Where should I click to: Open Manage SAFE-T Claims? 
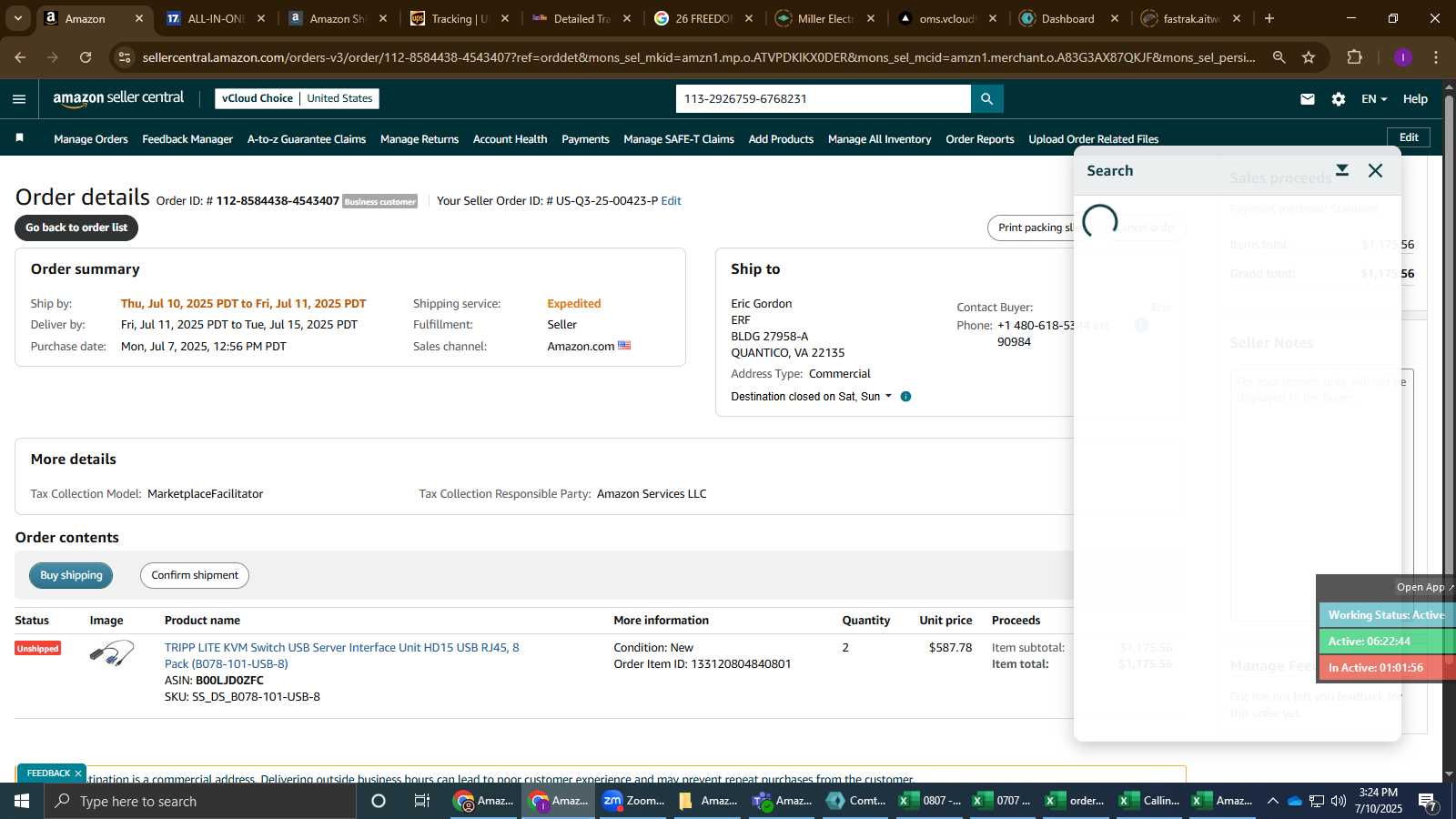point(679,139)
